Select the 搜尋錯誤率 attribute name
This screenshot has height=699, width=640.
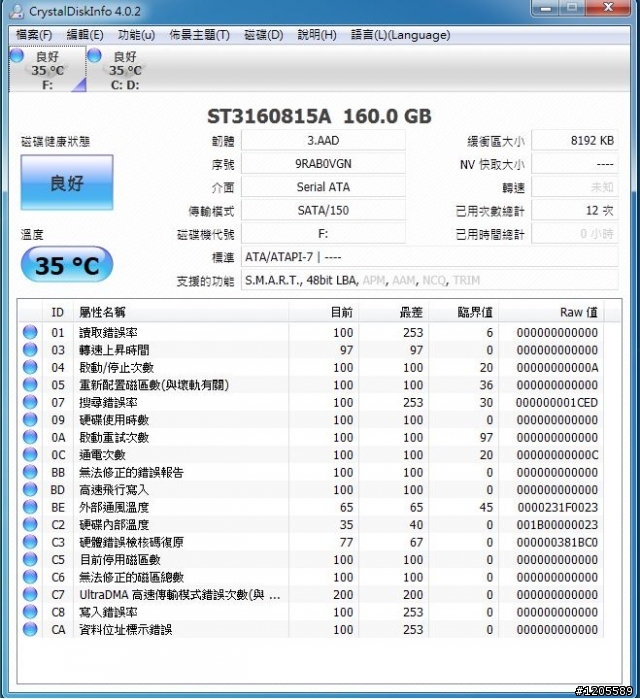108,403
